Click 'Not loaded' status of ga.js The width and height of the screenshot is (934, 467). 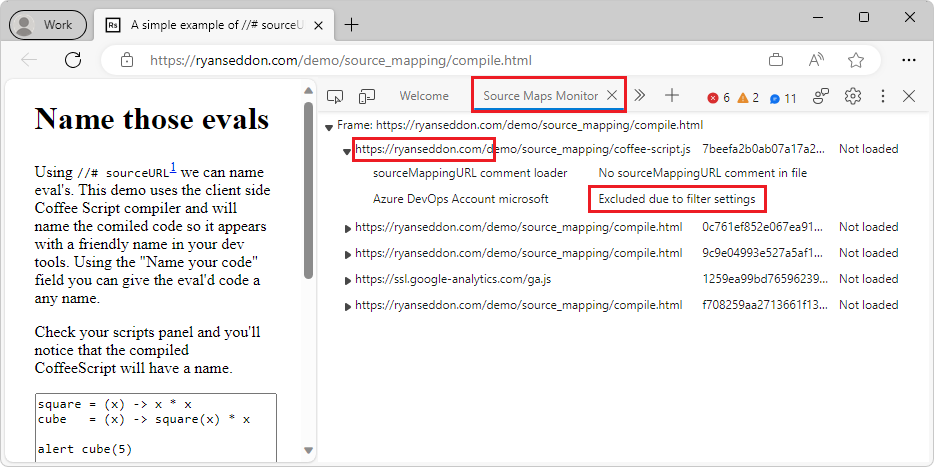pyautogui.click(x=868, y=279)
